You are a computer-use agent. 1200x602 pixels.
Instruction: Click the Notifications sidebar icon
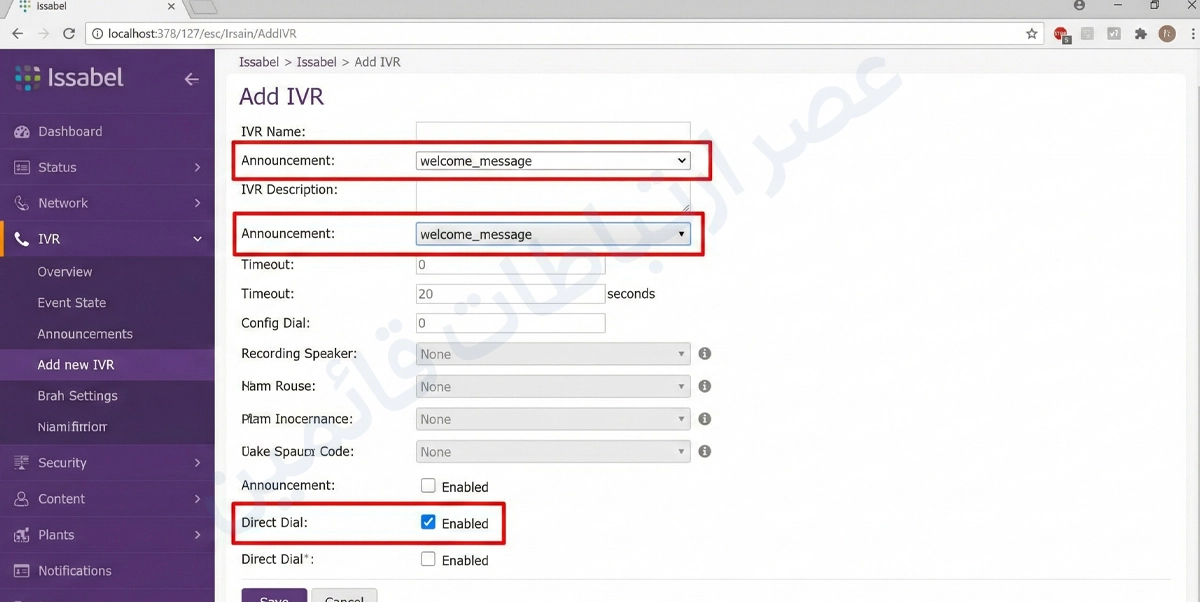pyautogui.click(x=21, y=571)
